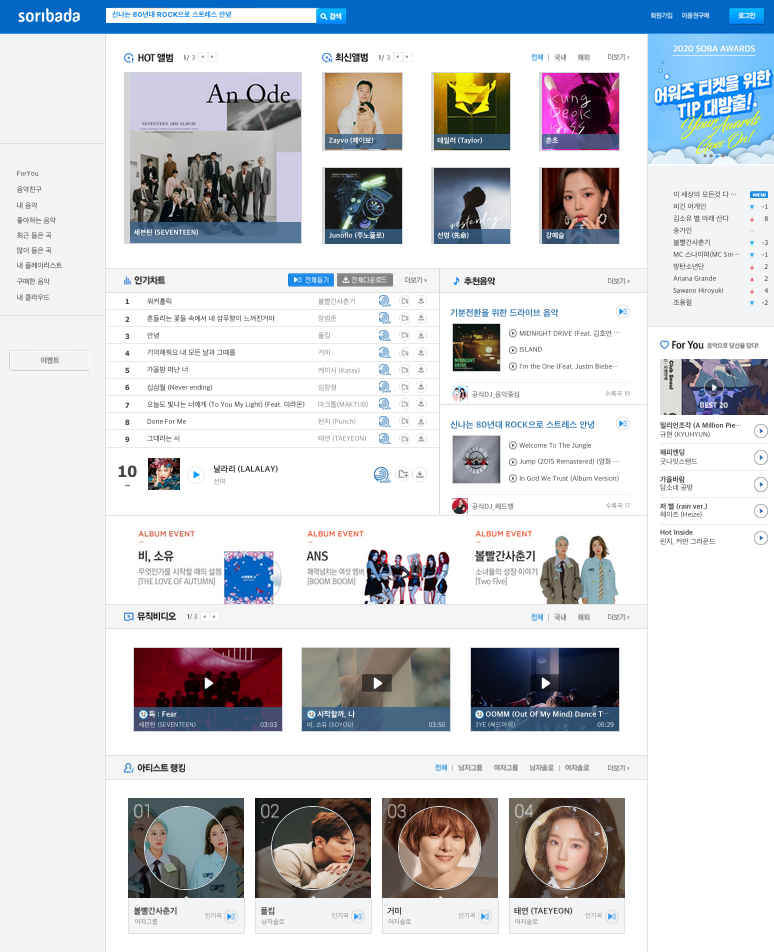Open 회원가입 link in header
This screenshot has width=774, height=952.
coord(661,16)
